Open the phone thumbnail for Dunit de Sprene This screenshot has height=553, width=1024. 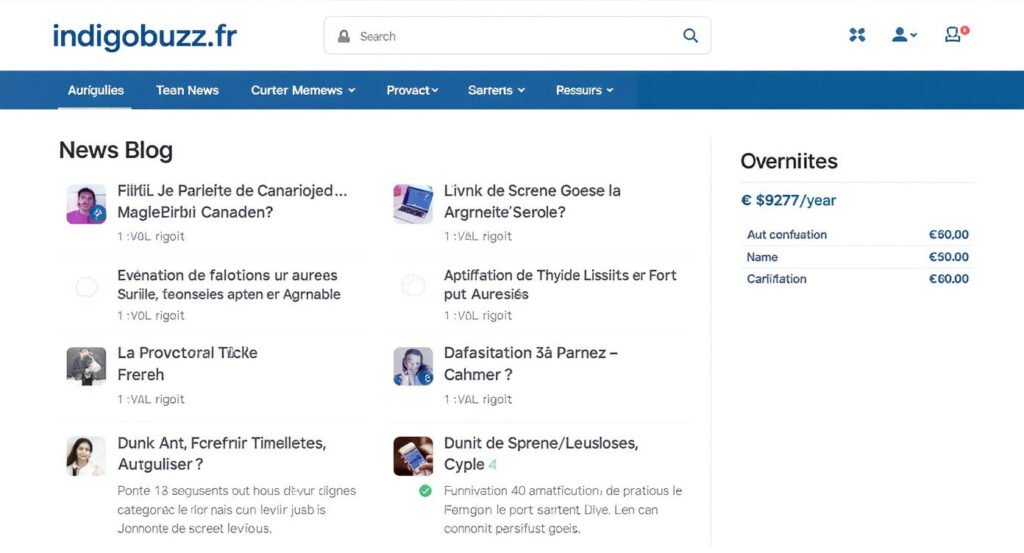[413, 455]
